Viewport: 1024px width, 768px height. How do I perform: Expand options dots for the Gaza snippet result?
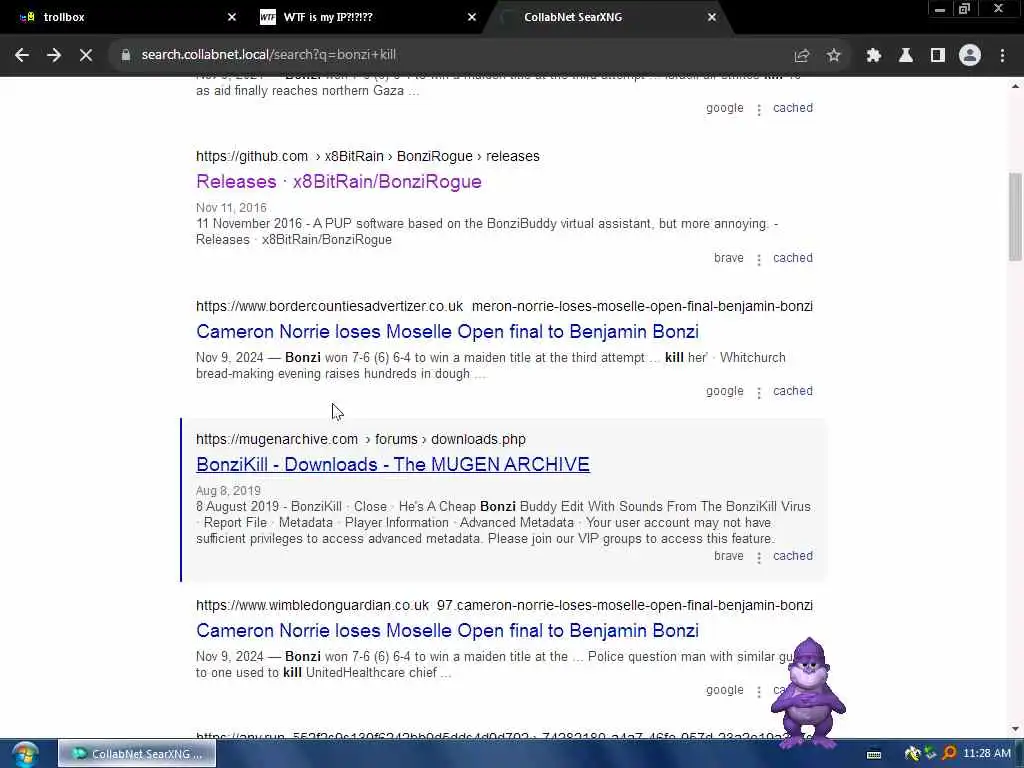[x=759, y=110]
